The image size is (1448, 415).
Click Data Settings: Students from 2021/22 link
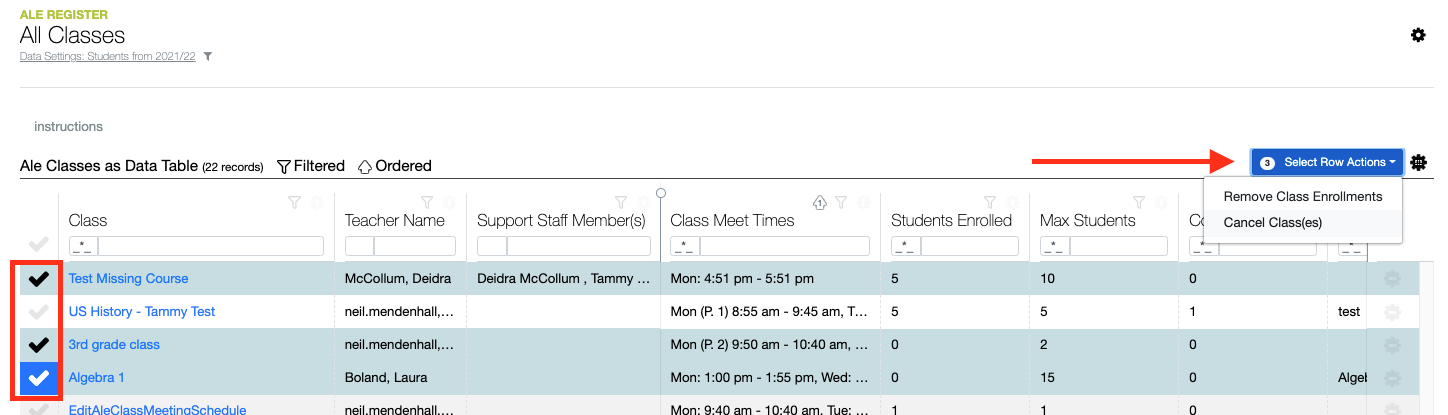pyautogui.click(x=108, y=56)
